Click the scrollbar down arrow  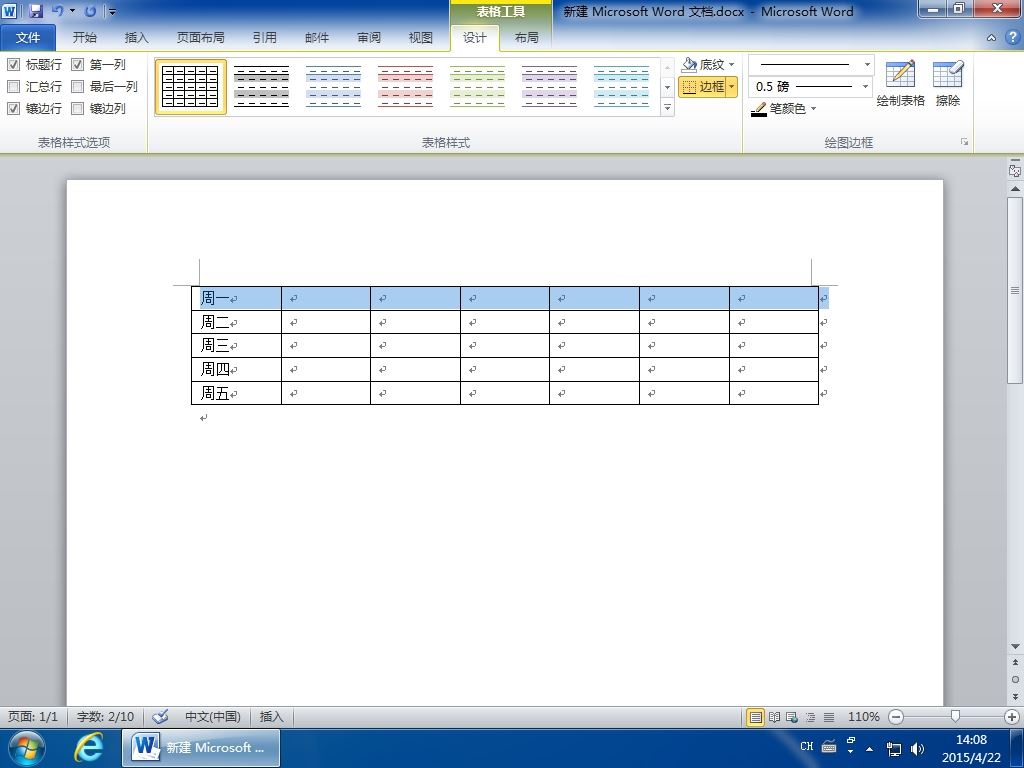(x=1015, y=647)
